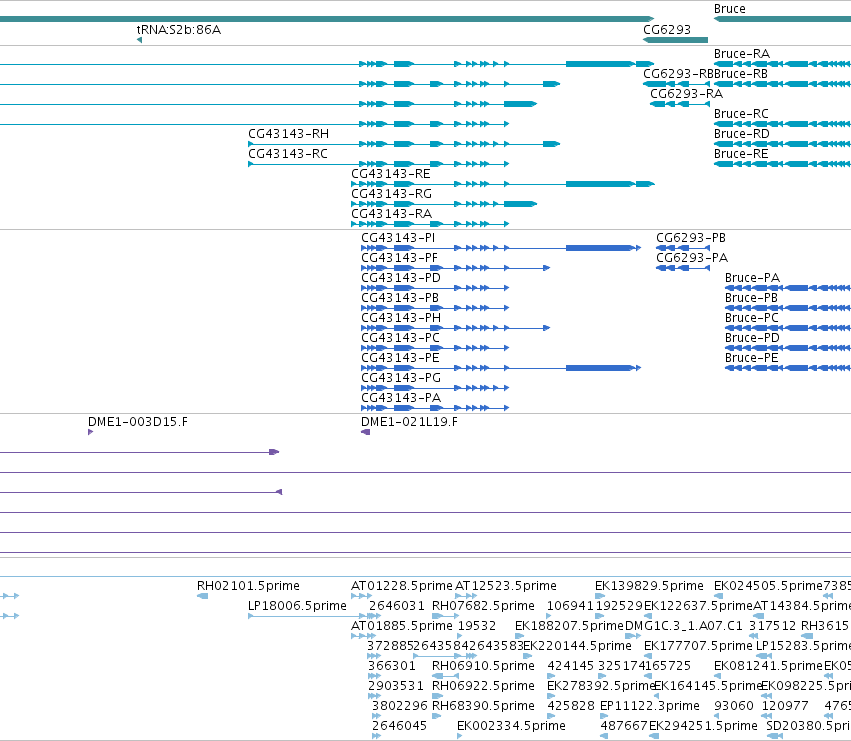
Task: Click the CG6293-RA transcript label
Action: 686,93
